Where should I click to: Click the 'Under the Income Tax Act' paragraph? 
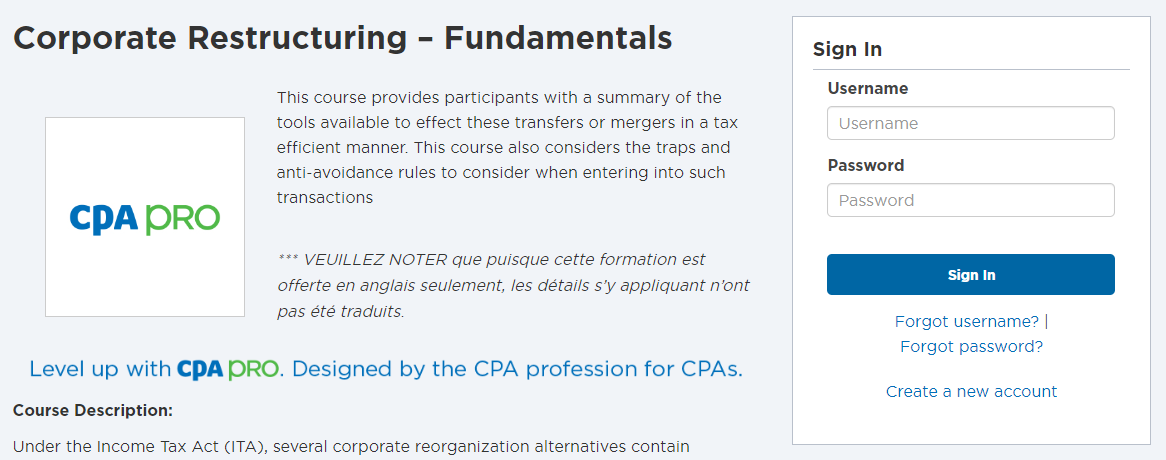[352, 447]
